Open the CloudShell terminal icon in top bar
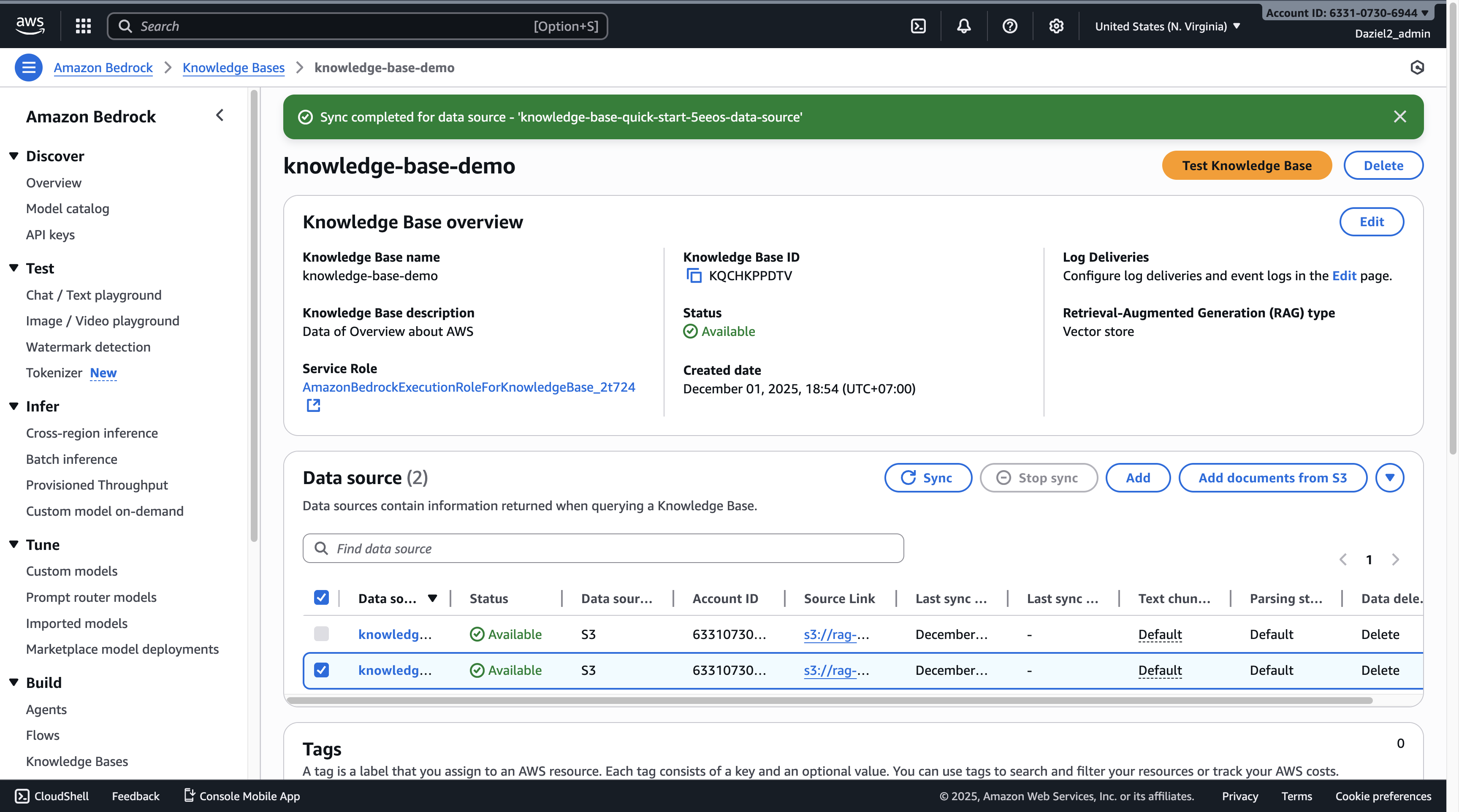 (x=918, y=25)
